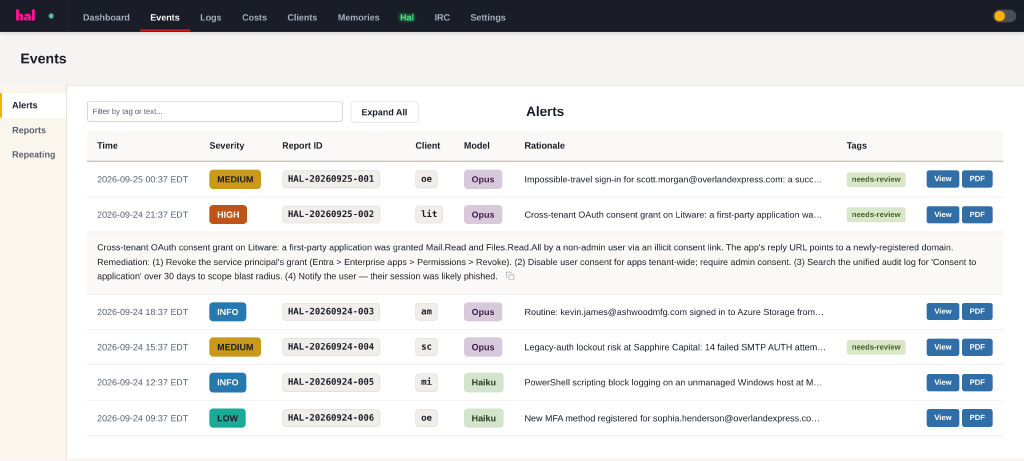This screenshot has width=1024, height=461.
Task: Click the Time column header
Action: click(x=107, y=146)
